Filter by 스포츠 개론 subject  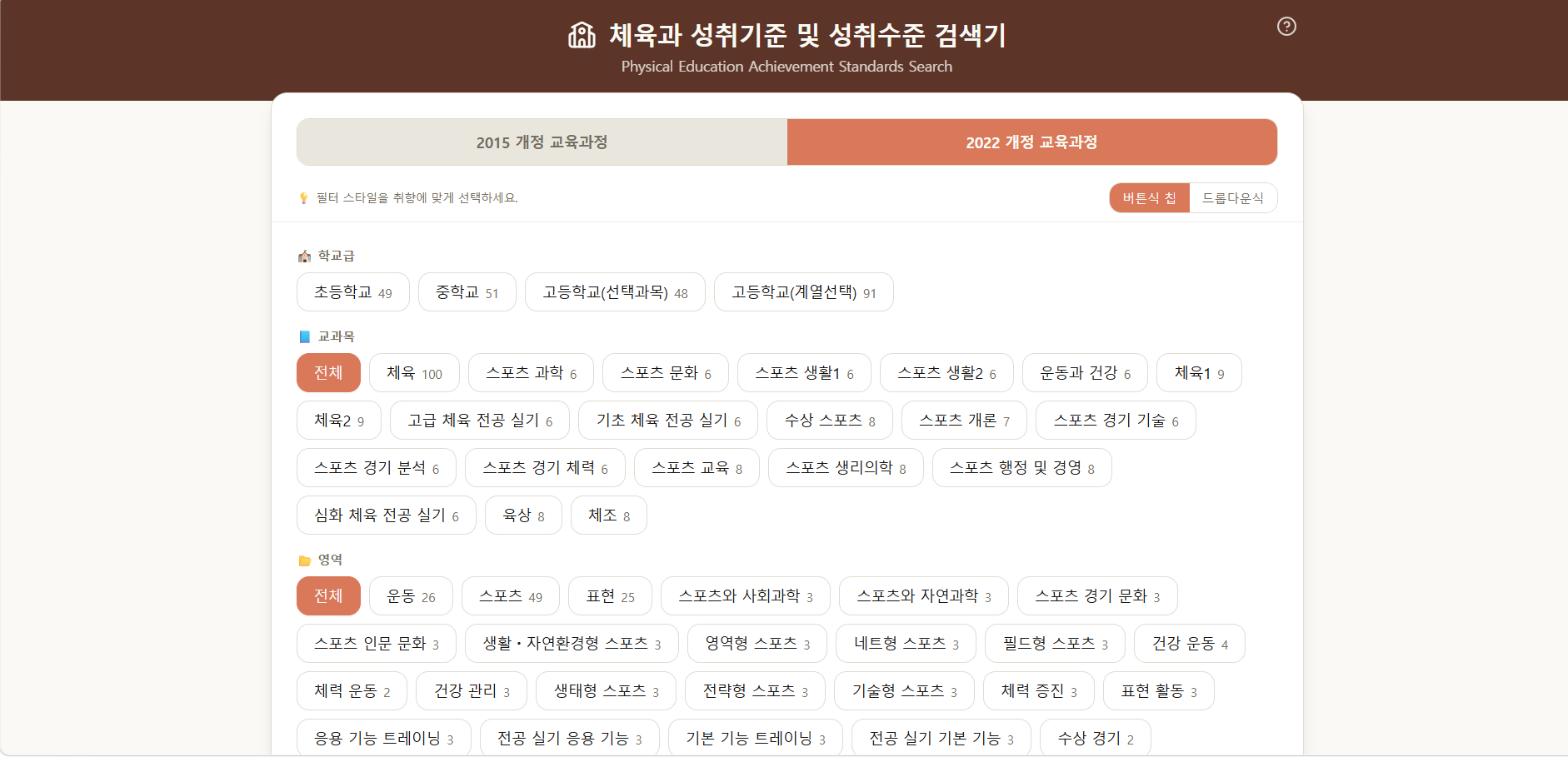pyautogui.click(x=965, y=421)
